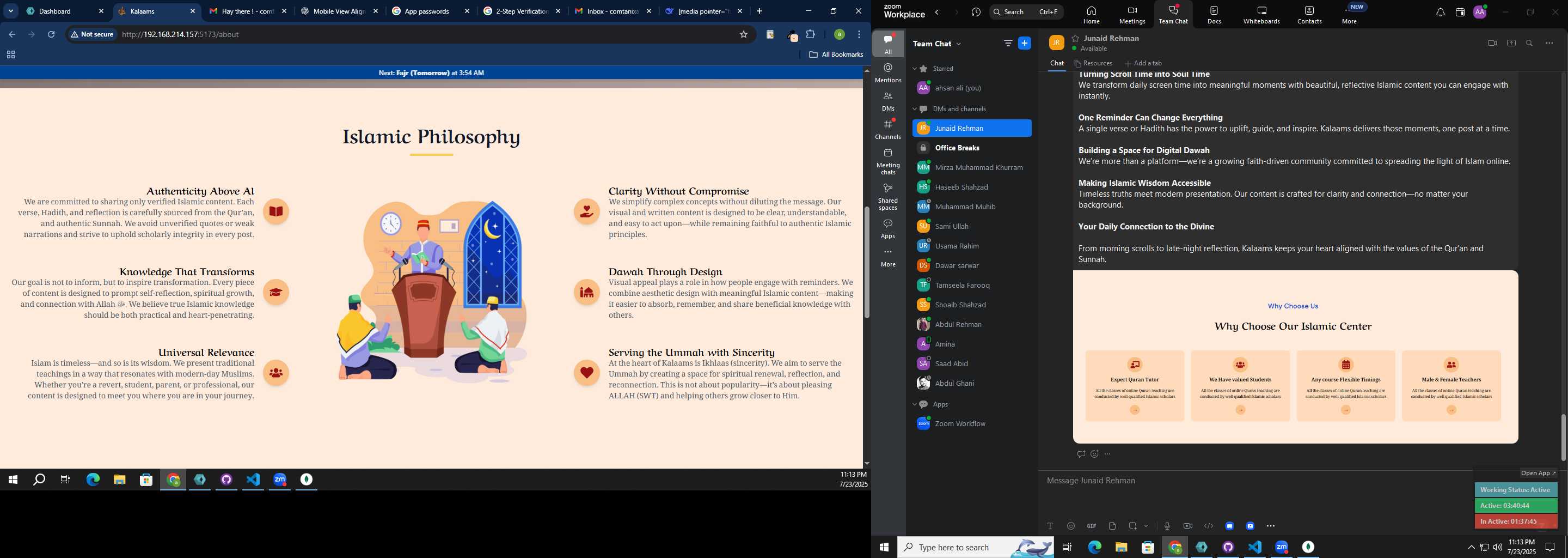Open the chat list filter
Image resolution: width=1568 pixels, height=558 pixels.
coord(1008,43)
